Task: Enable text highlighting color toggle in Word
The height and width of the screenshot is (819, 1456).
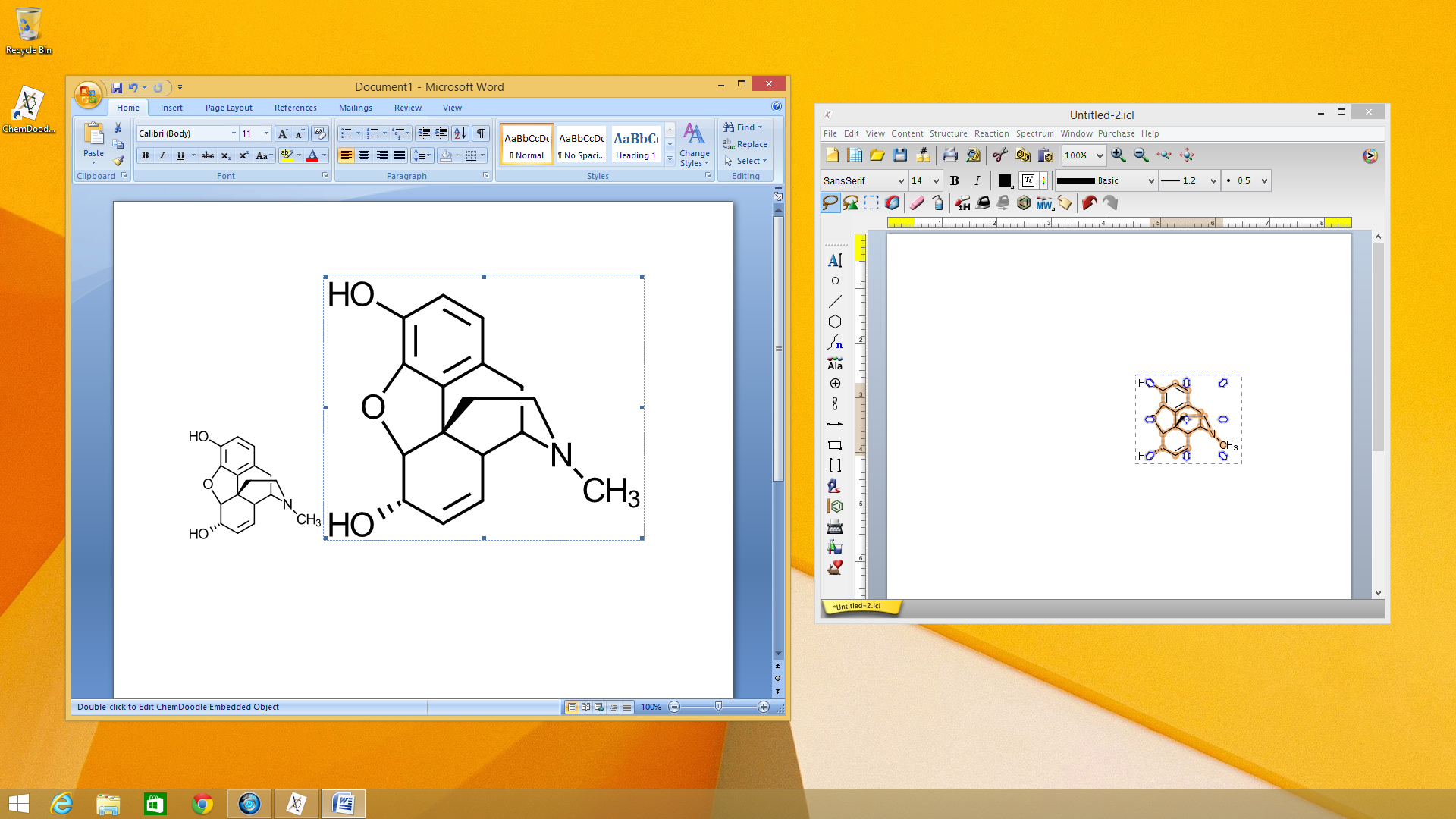Action: (x=287, y=156)
